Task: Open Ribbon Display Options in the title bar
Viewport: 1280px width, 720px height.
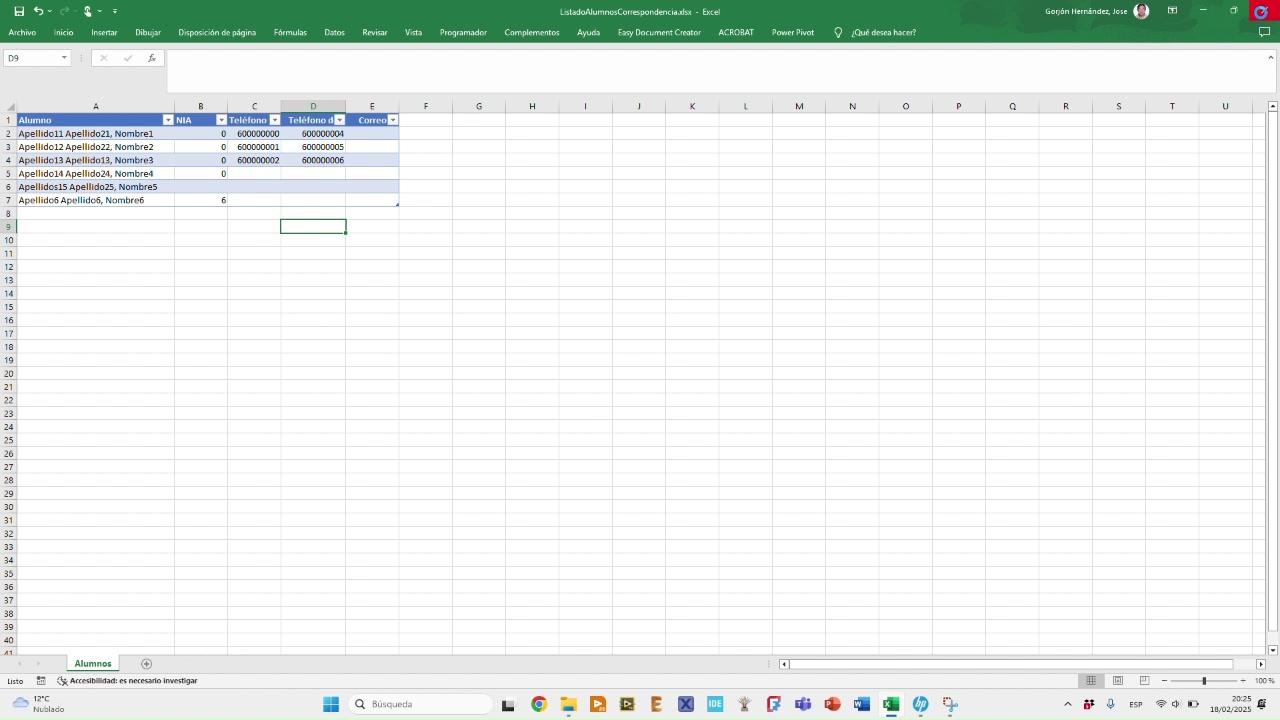Action: point(1172,11)
